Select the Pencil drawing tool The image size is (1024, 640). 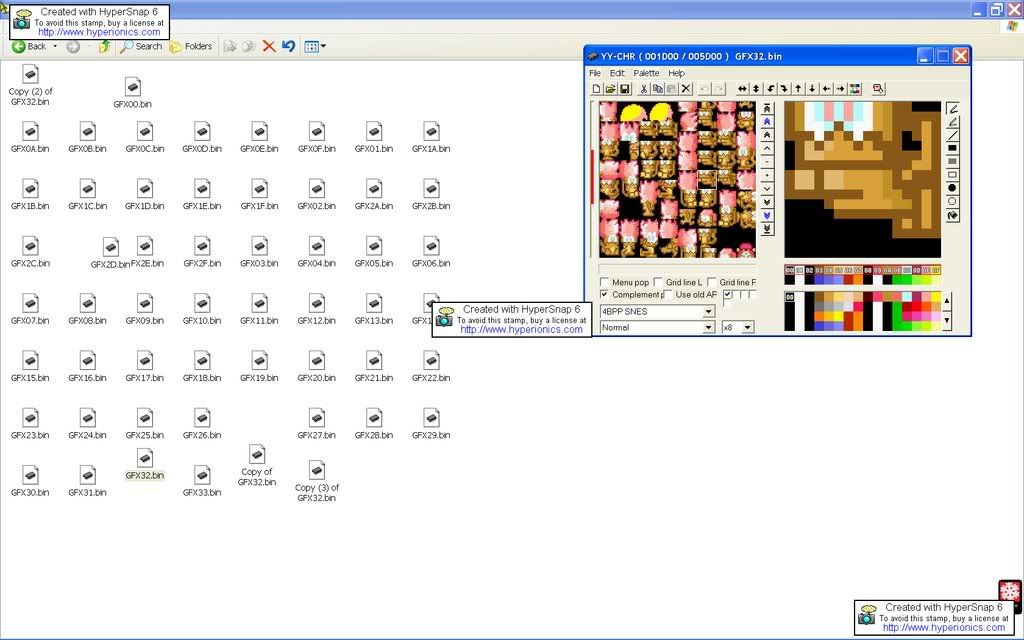(952, 110)
